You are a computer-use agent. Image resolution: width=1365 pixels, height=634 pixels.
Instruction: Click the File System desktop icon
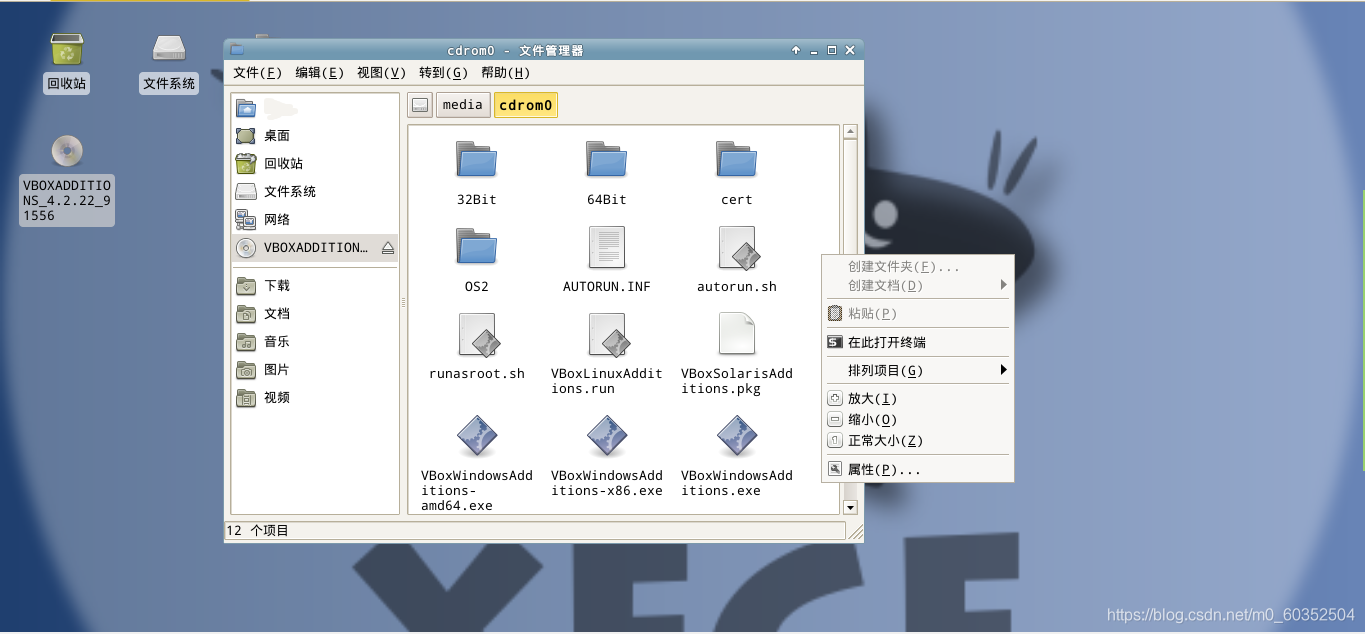click(169, 48)
